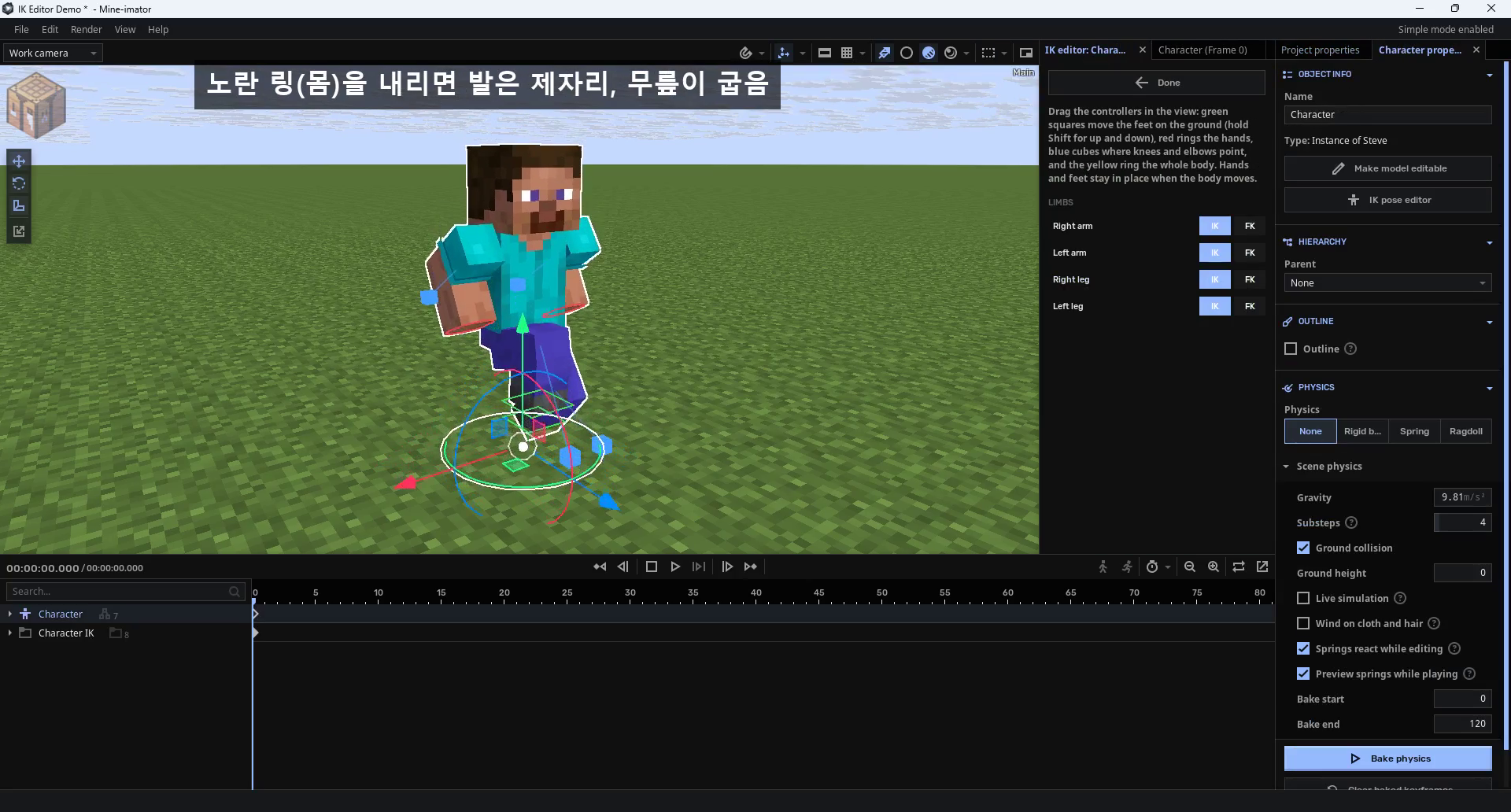Select the flat circle shading mode icon
This screenshot has width=1511, height=812.
click(x=907, y=53)
